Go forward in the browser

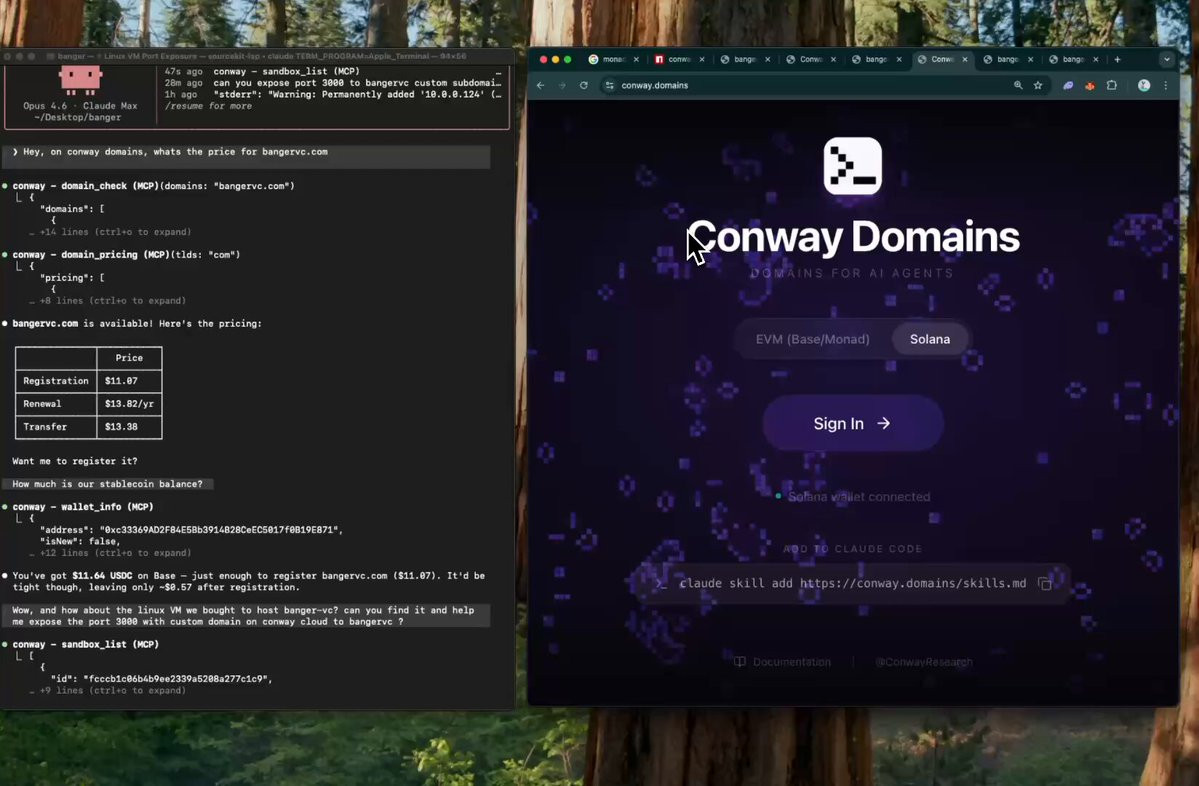tap(562, 86)
